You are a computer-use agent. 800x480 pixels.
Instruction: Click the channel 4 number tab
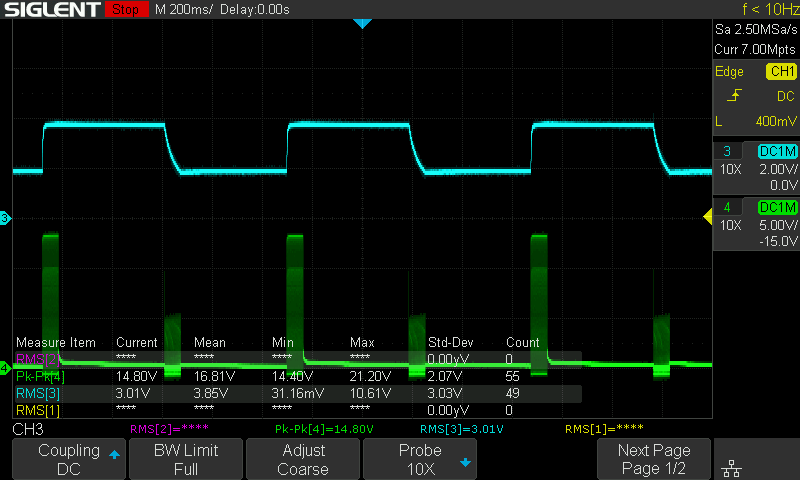[x=727, y=208]
